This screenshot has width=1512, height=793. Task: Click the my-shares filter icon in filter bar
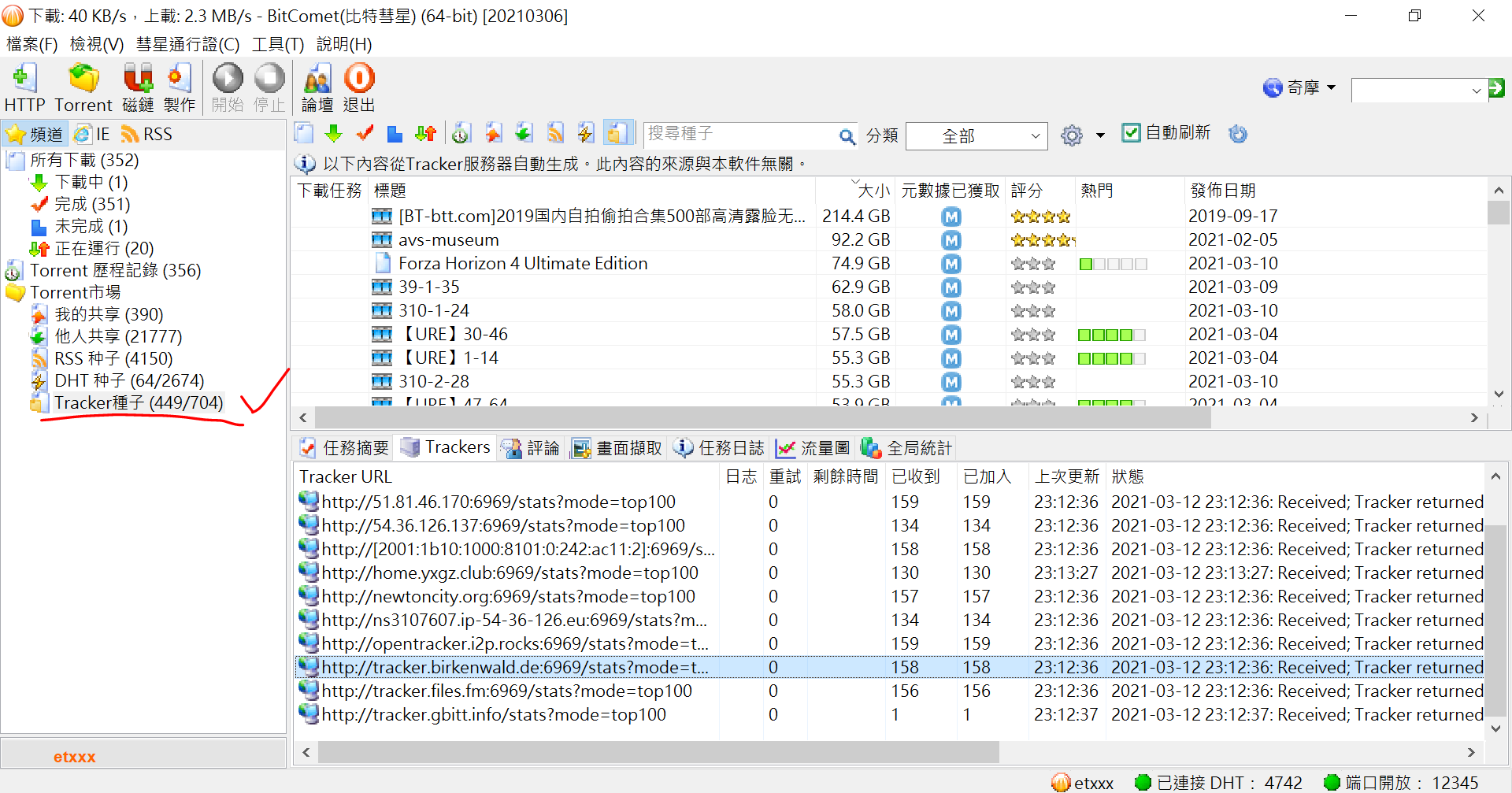(493, 134)
